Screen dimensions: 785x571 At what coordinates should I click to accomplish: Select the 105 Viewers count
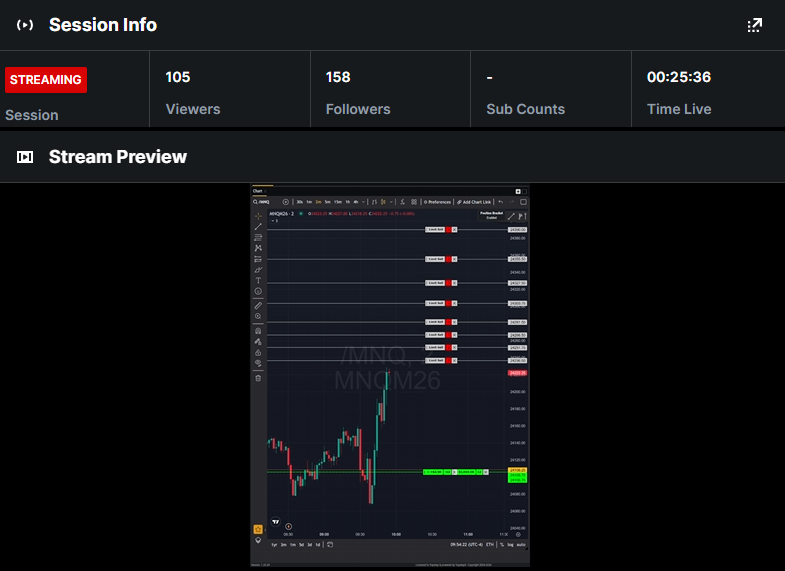(x=178, y=77)
